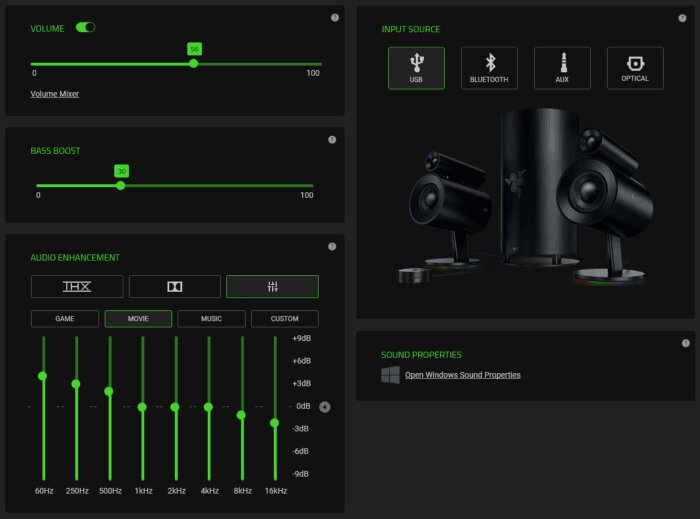Click the SOUND PROPERTIES heading

pos(421,355)
